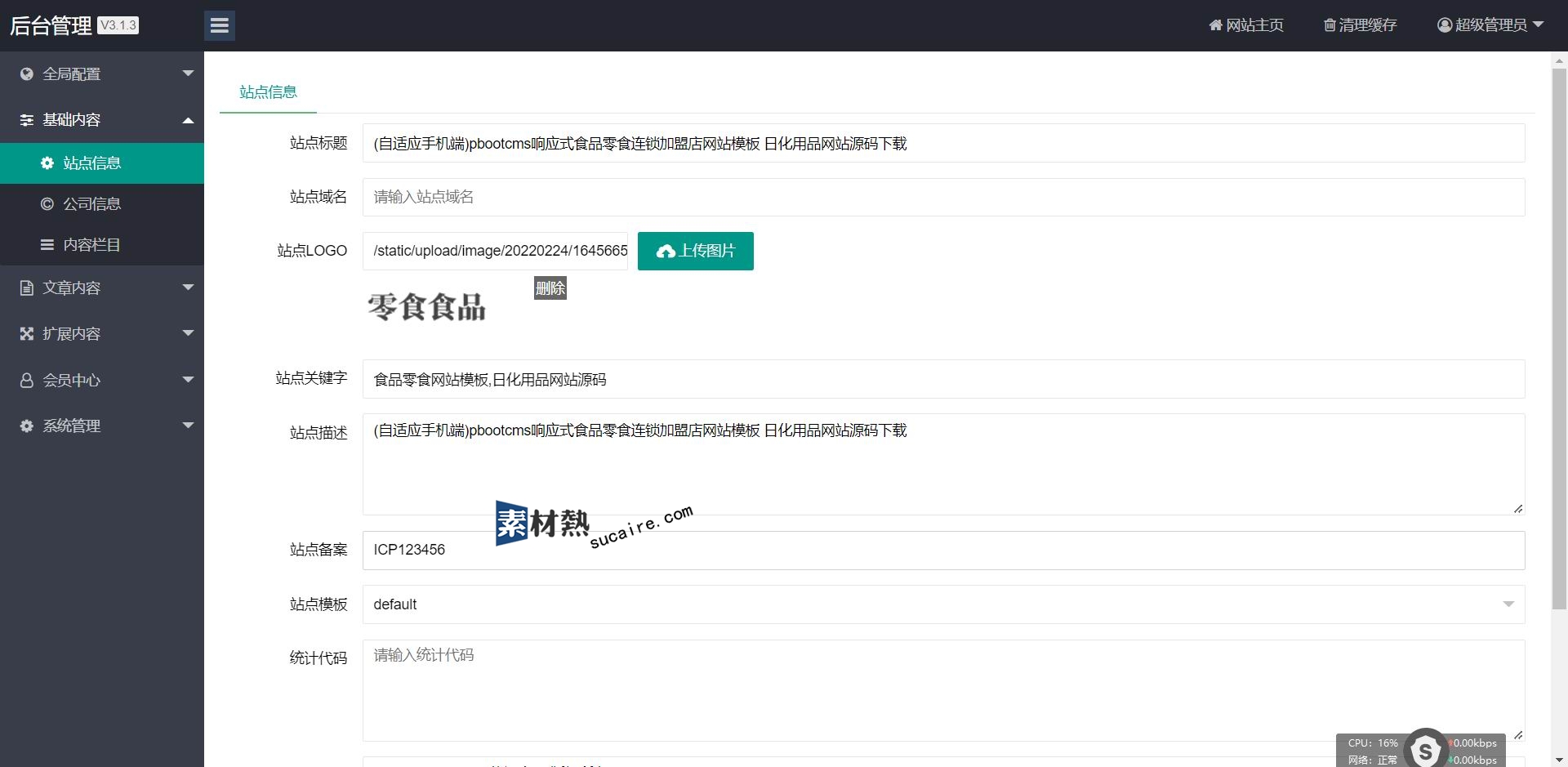
Task: Click the 站点关键字 input field
Action: pyautogui.click(x=943, y=379)
